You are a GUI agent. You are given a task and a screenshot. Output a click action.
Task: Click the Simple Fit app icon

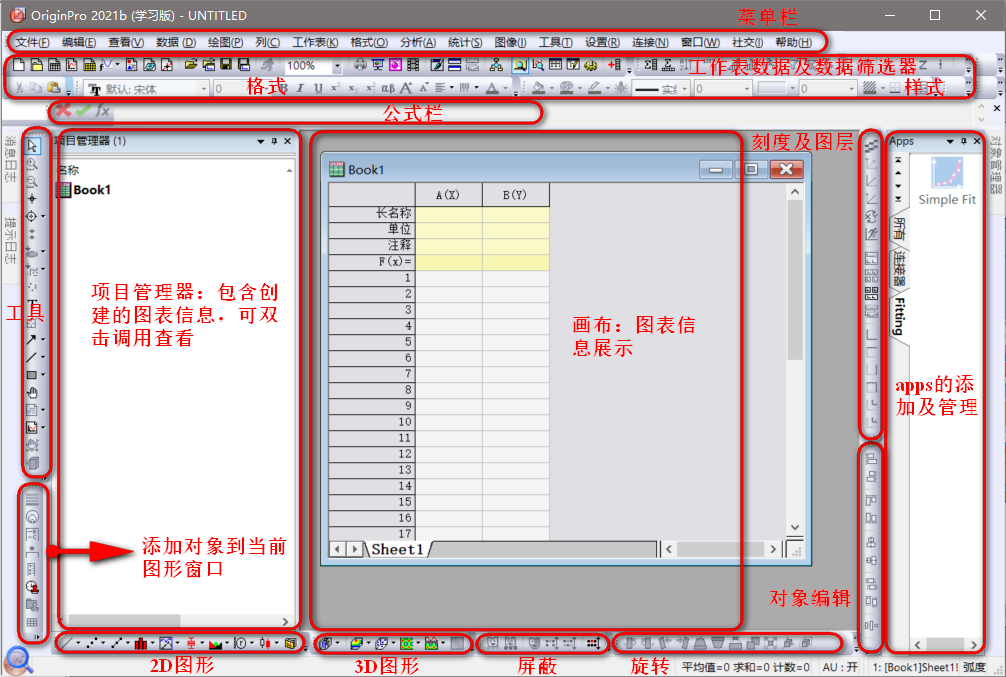(946, 181)
